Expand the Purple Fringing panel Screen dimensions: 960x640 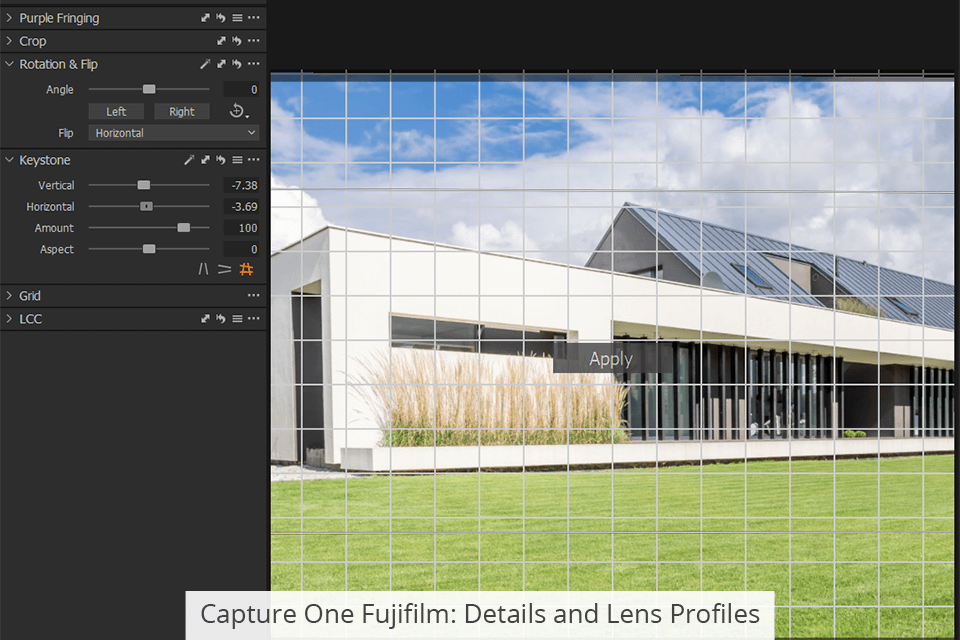pos(9,18)
